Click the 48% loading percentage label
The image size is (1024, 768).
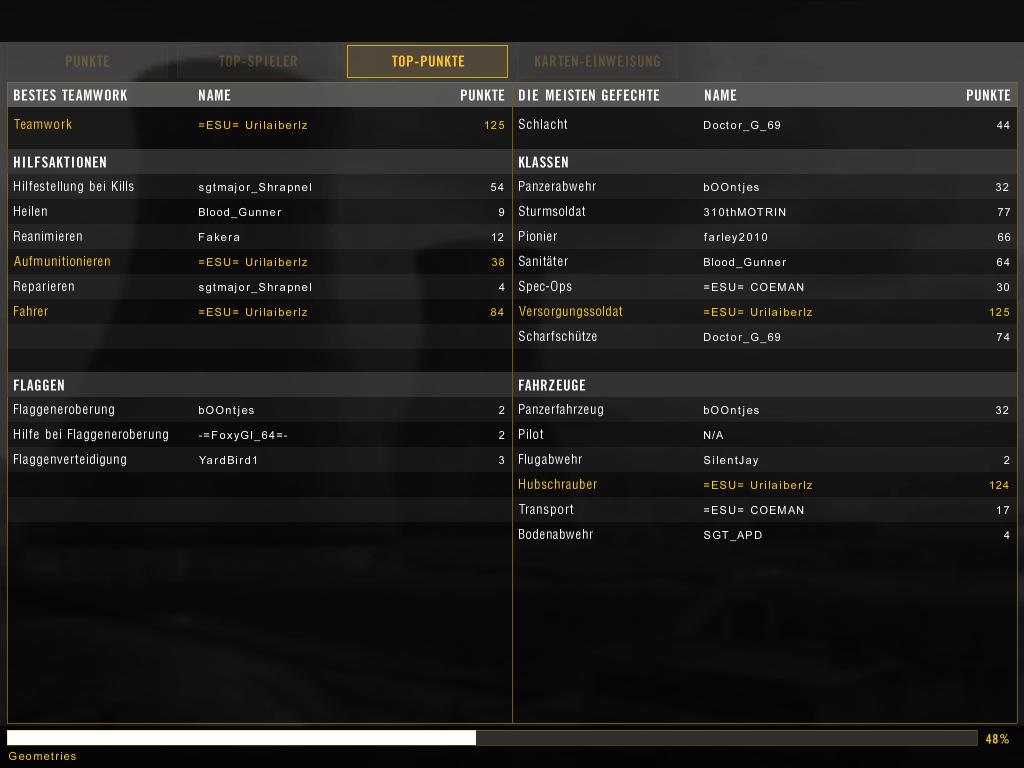pyautogui.click(x=997, y=739)
